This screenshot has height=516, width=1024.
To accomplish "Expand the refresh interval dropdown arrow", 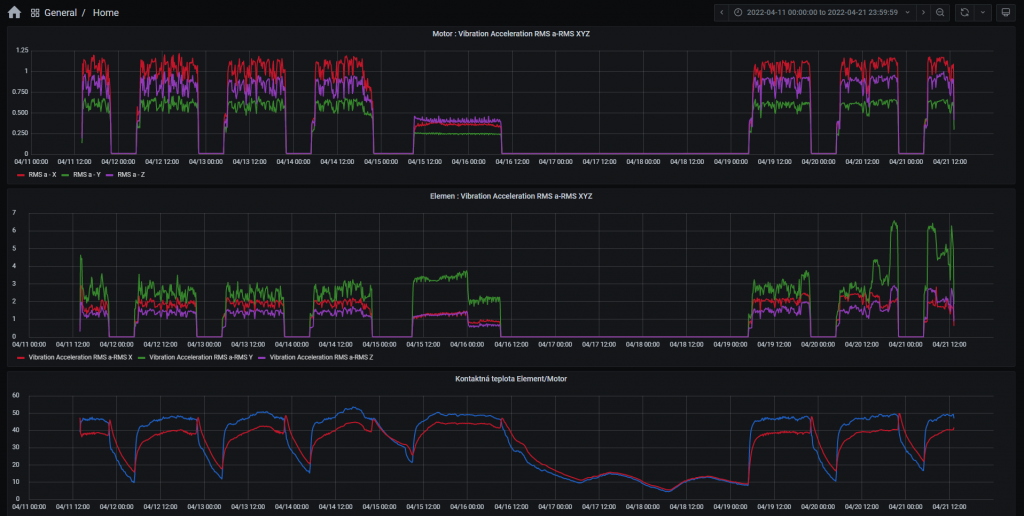I will [981, 13].
